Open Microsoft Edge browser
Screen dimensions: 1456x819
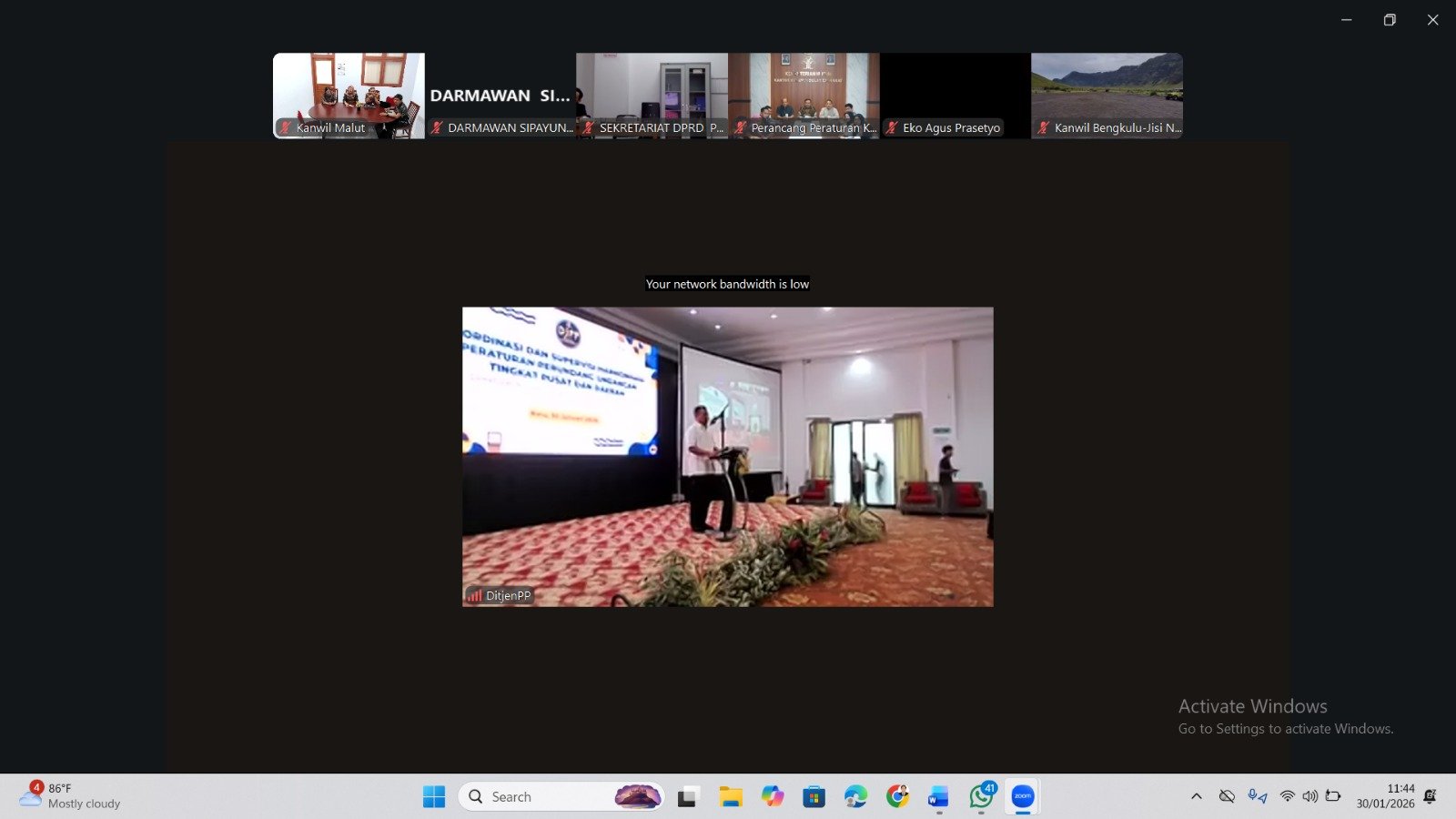(x=855, y=796)
